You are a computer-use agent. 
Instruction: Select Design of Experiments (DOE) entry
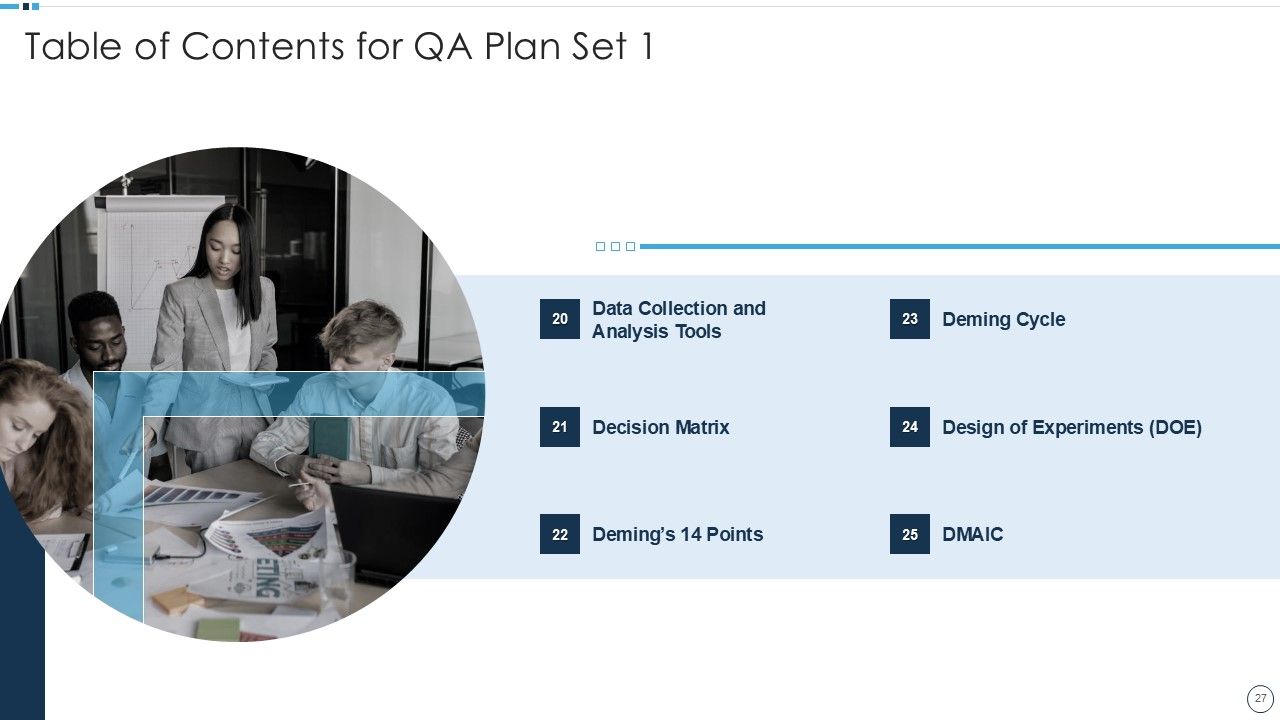click(1071, 427)
